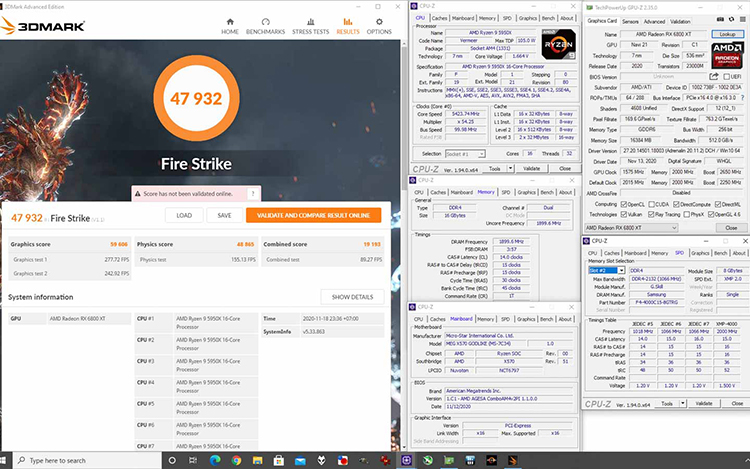Toggle the Ray Tracing checkbox
Image resolution: width=750 pixels, height=469 pixels.
click(x=651, y=214)
